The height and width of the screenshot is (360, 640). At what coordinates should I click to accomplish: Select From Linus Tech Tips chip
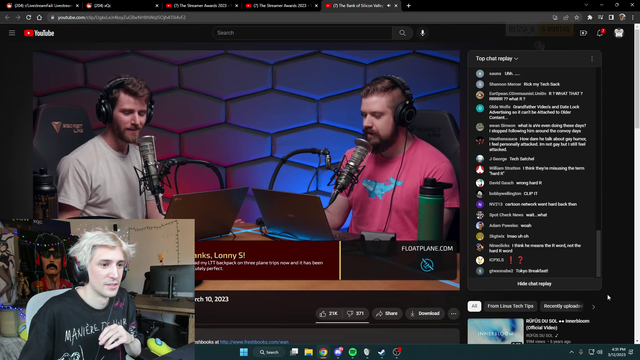(x=510, y=306)
